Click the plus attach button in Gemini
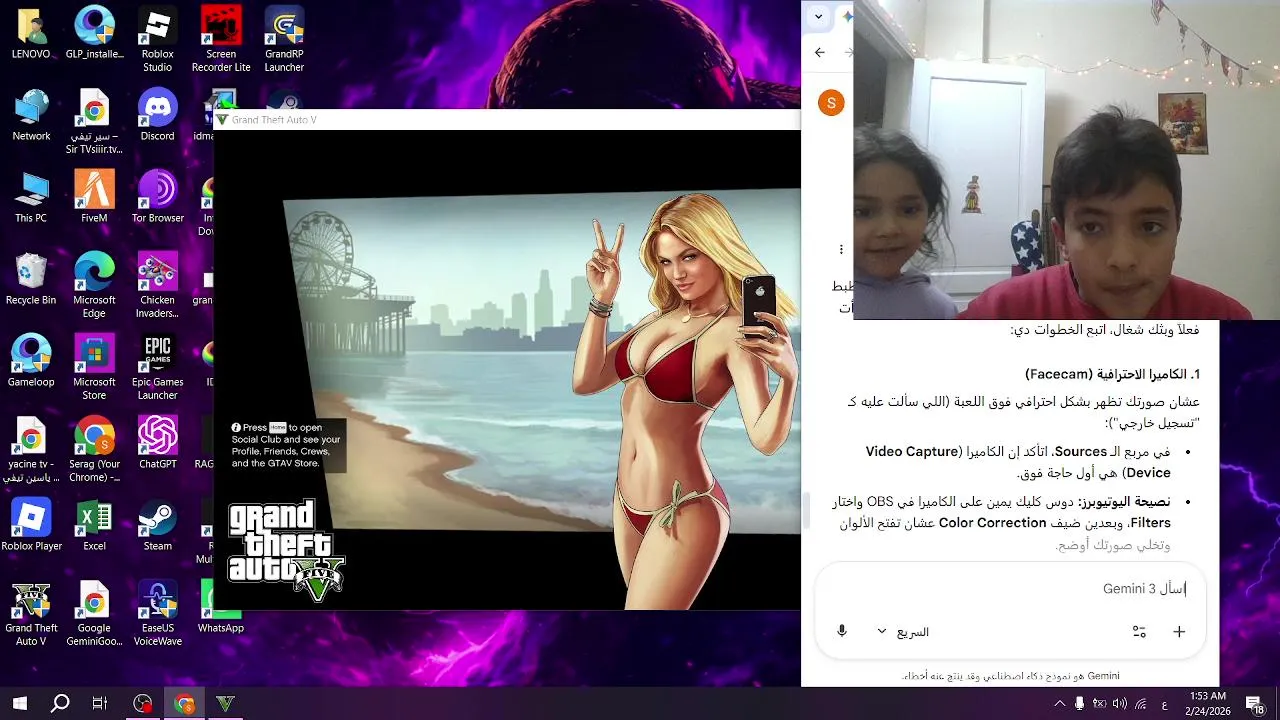 coord(1179,631)
